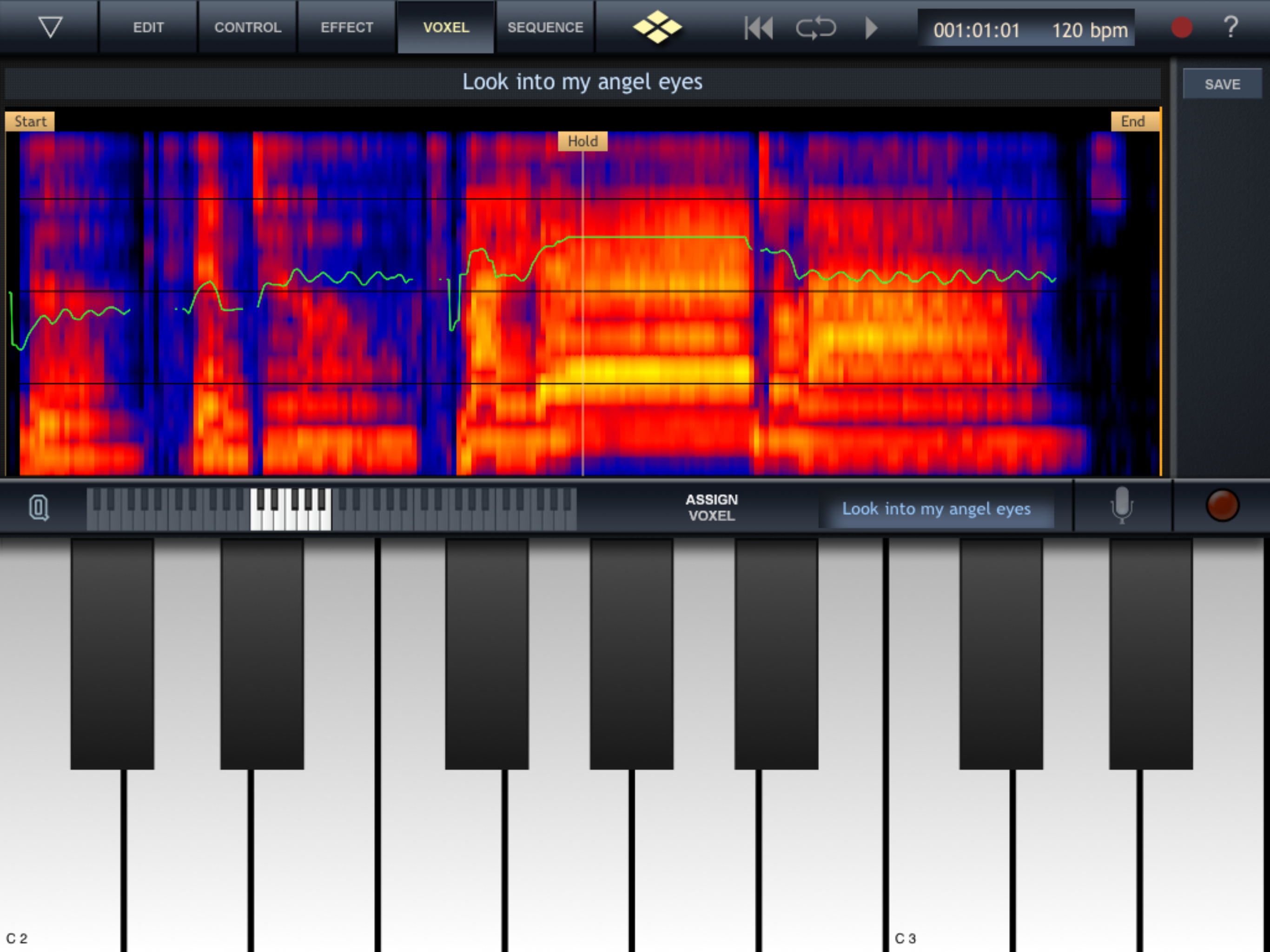Switch to the EDIT tab
The image size is (1270, 952).
point(148,27)
